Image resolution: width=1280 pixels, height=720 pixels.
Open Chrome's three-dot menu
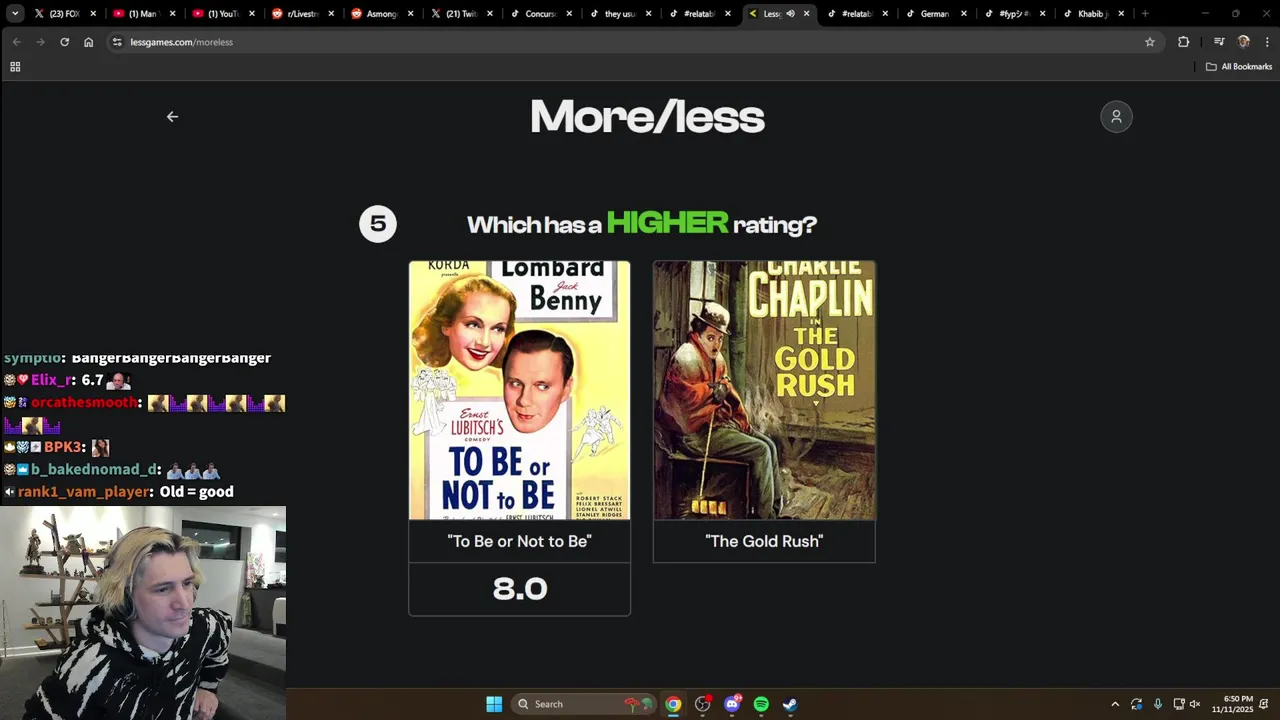click(1267, 42)
